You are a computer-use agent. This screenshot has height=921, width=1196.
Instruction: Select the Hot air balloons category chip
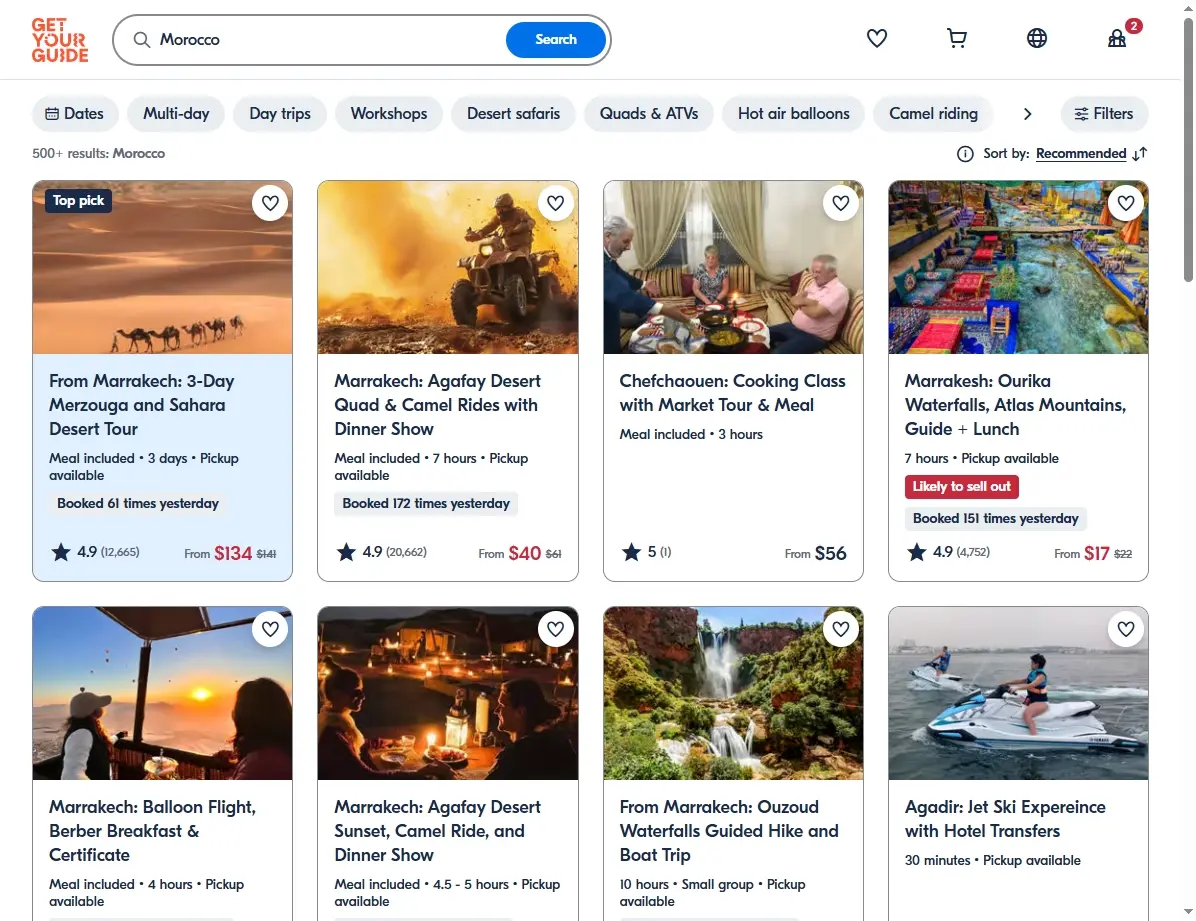point(793,114)
